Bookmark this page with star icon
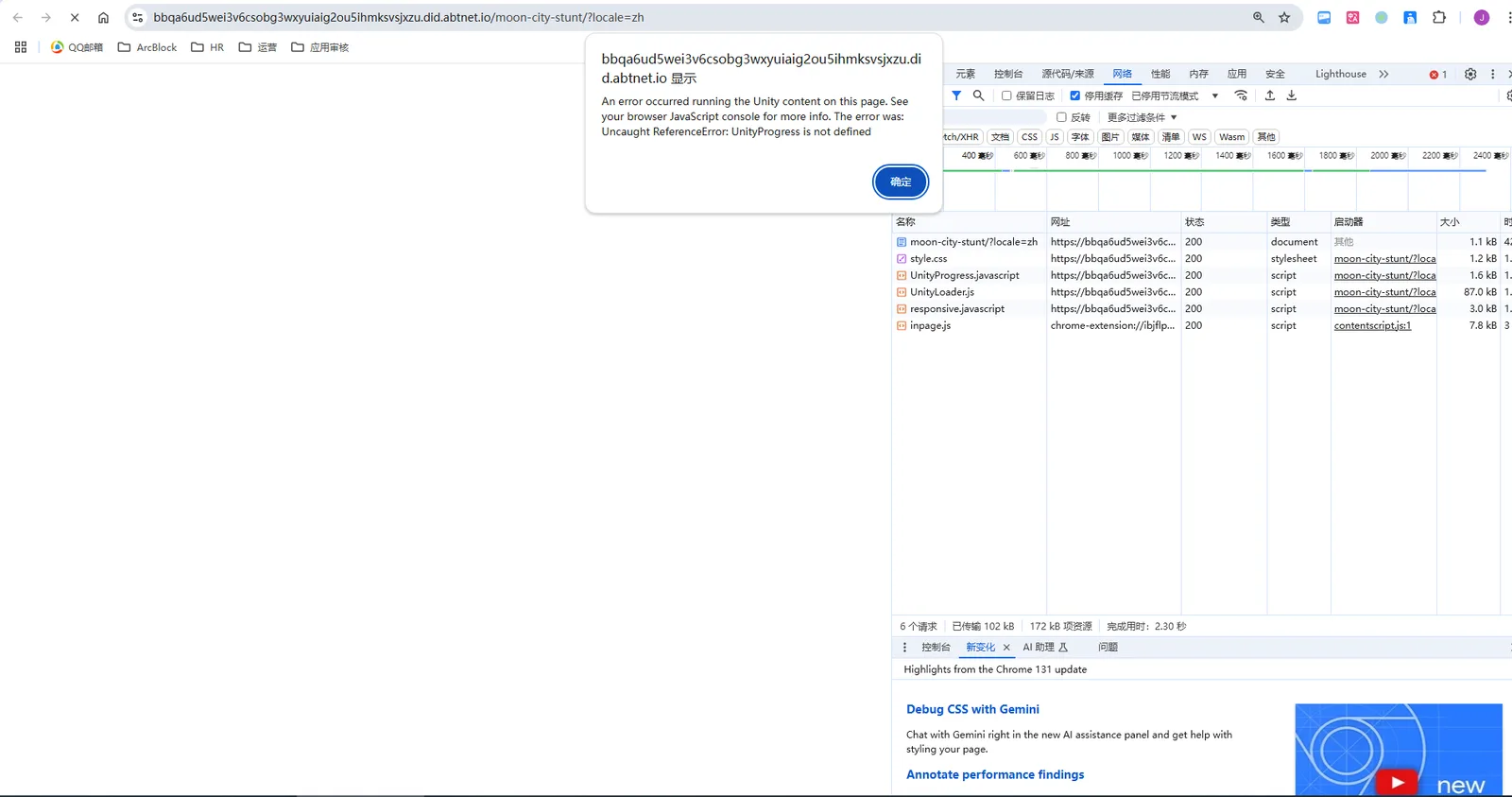 [x=1284, y=17]
